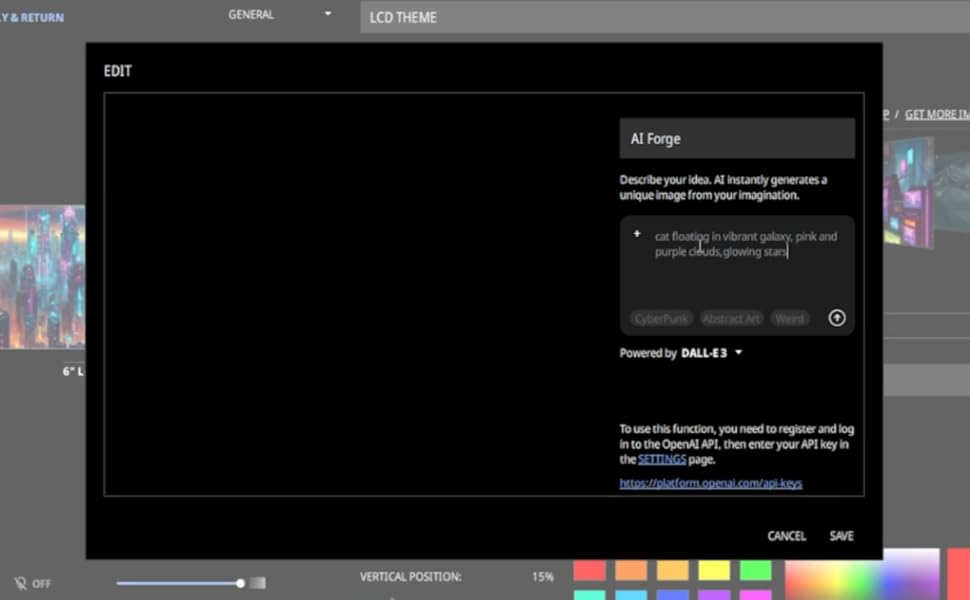Submit the prompt with the up-arrow icon

tap(836, 318)
